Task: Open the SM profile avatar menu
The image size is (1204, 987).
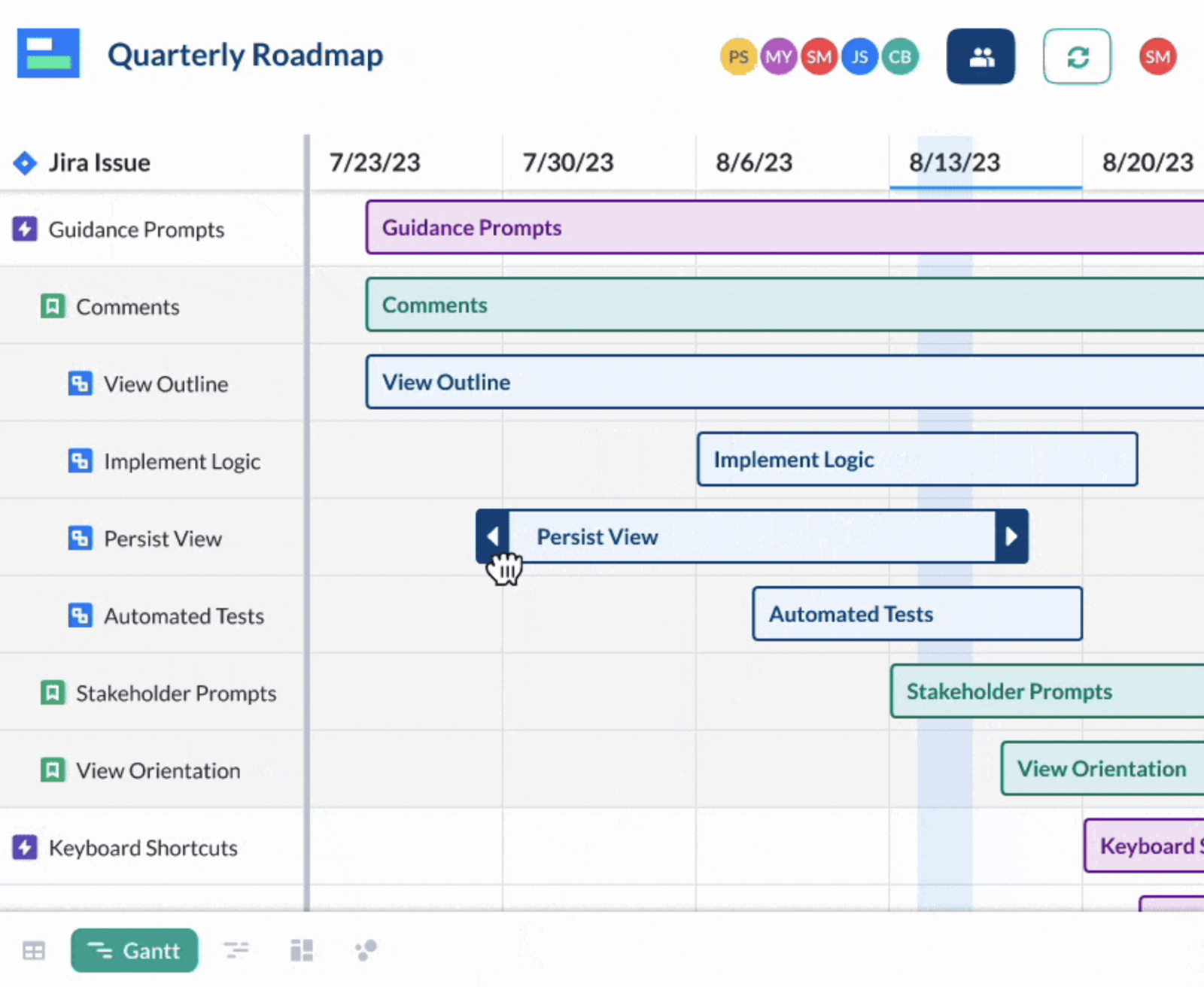Action: coord(1157,56)
